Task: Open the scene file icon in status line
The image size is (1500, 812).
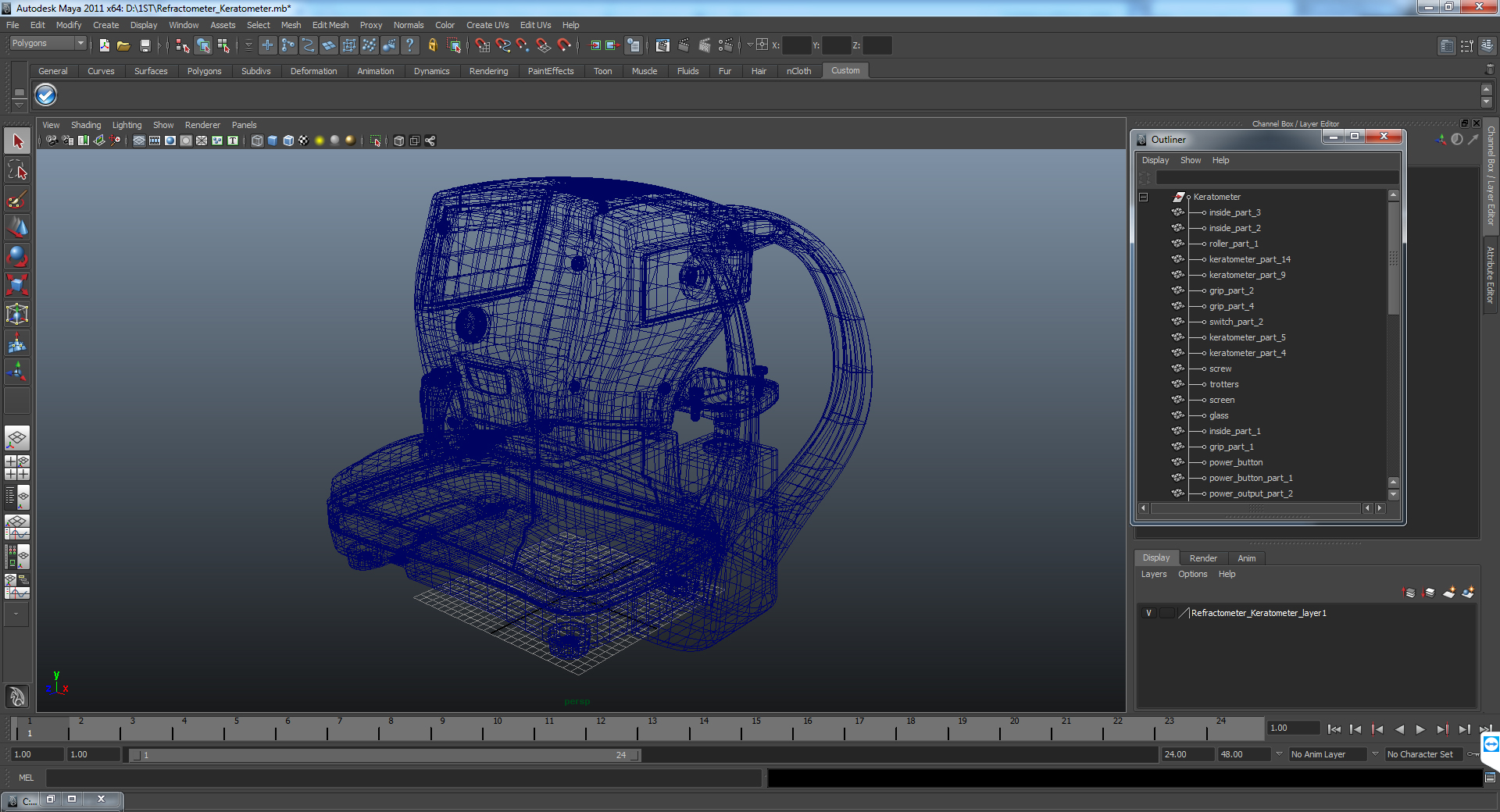Action: click(x=123, y=46)
